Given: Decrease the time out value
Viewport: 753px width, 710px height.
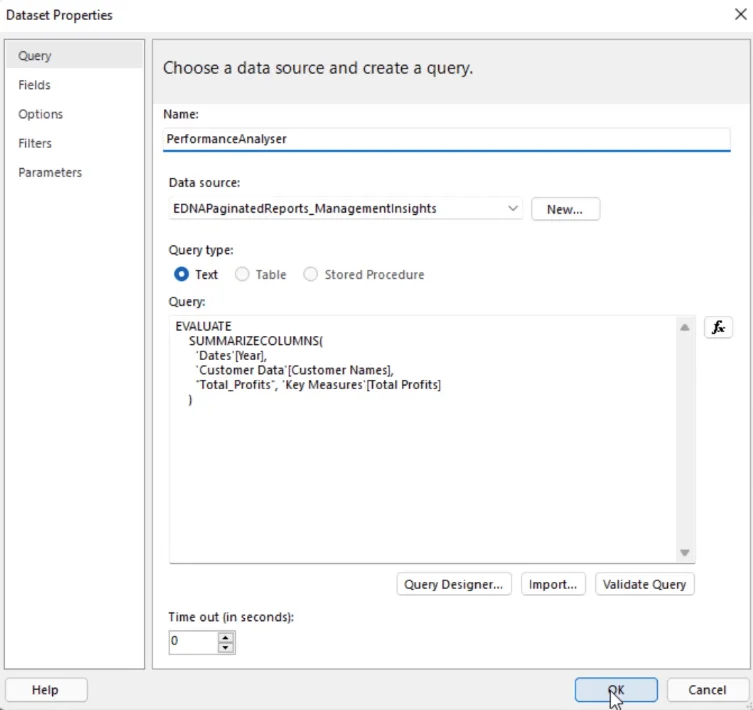Looking at the screenshot, I should point(226,648).
